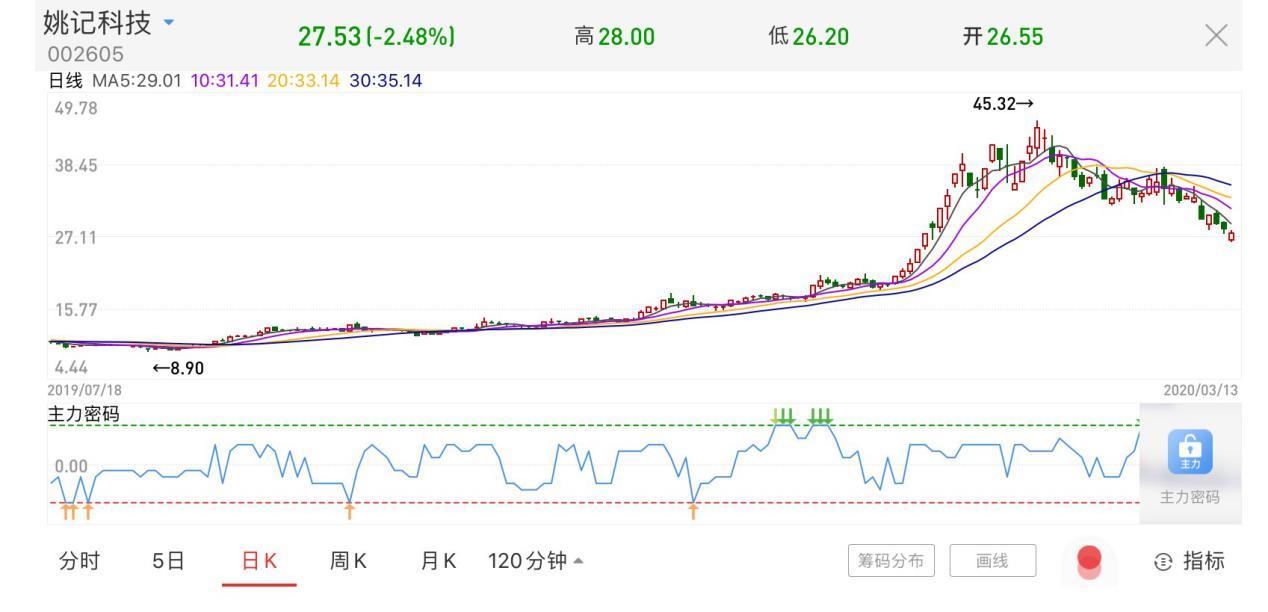Open the dropdown arrow beside 姚记科技

[x=167, y=21]
